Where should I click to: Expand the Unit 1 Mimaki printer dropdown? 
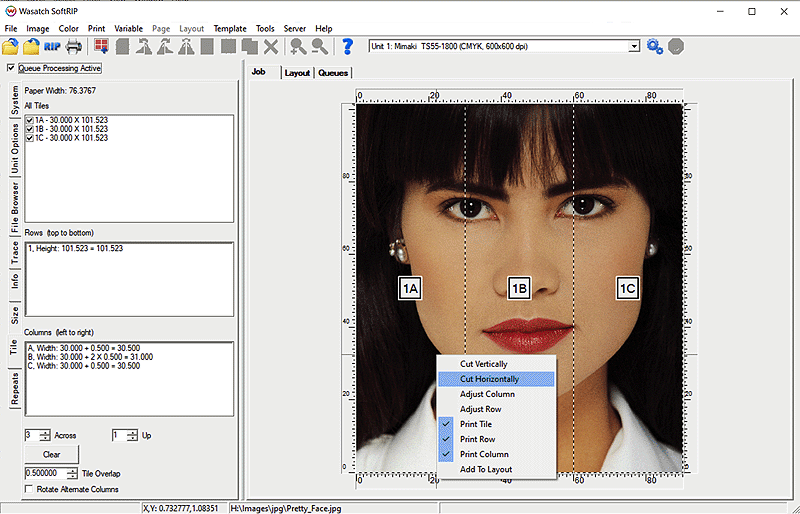634,46
